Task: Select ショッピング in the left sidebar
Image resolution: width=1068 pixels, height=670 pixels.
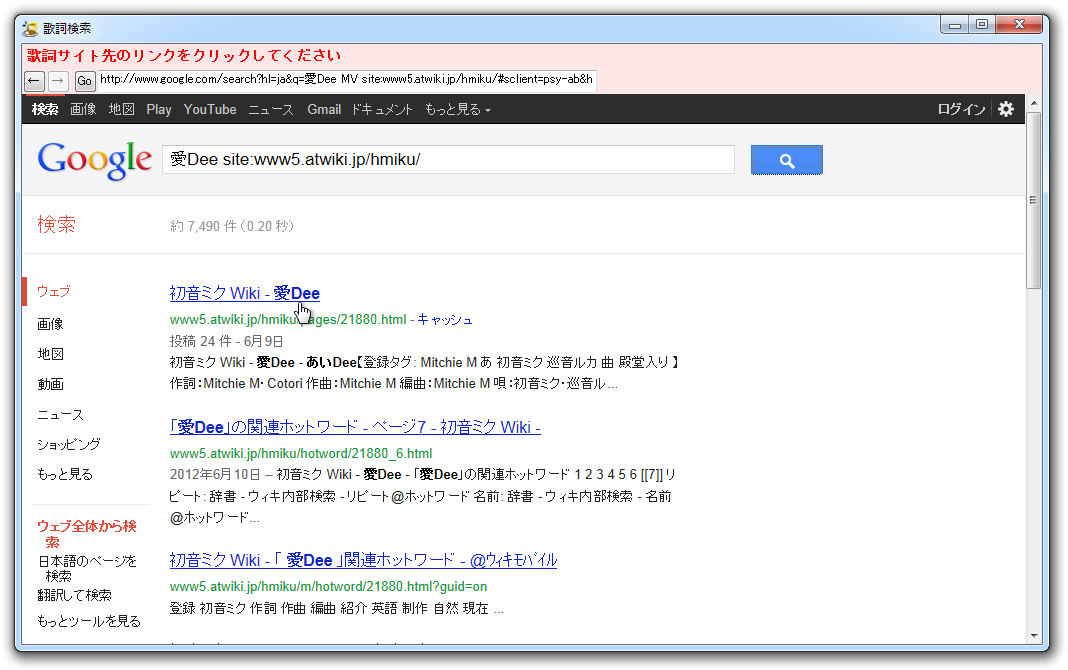Action: 69,445
